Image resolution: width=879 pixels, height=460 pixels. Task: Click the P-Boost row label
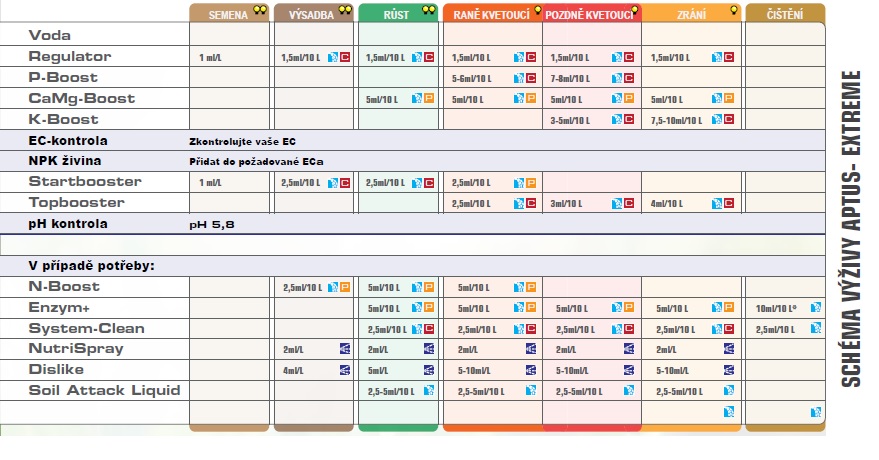63,77
